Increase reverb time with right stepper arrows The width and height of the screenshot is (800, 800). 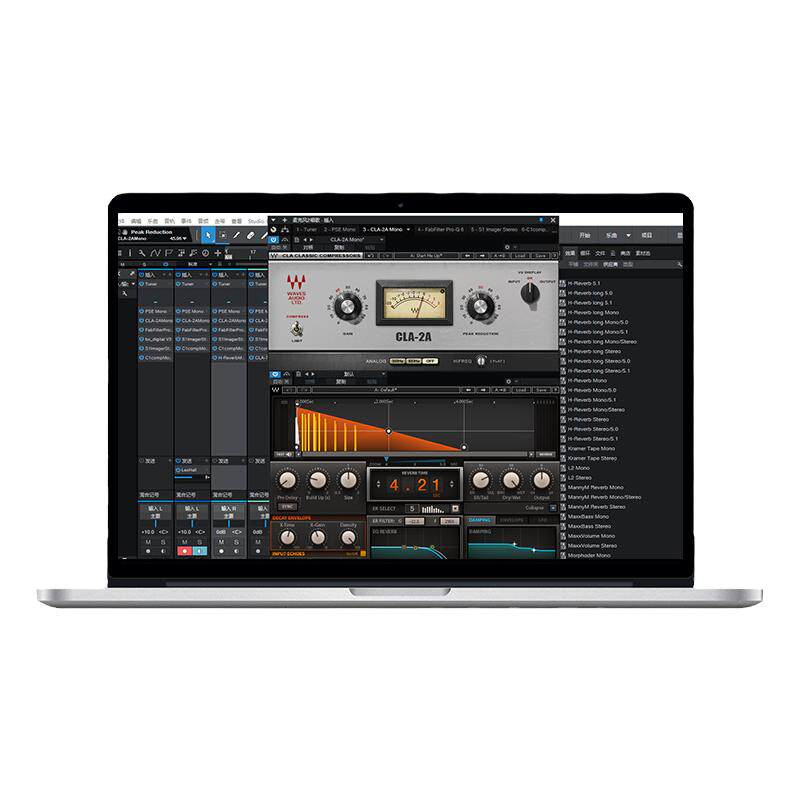tap(452, 484)
